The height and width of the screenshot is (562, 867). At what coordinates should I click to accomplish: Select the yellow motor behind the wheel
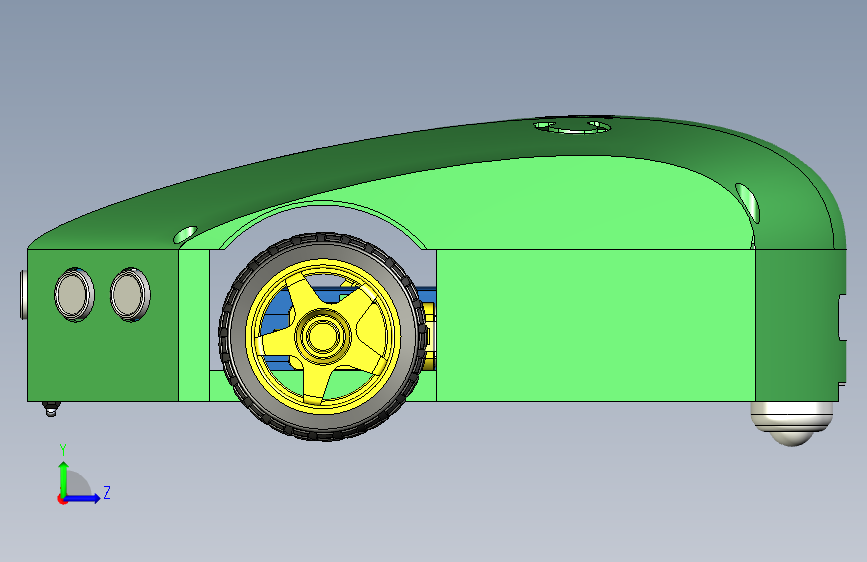430,336
